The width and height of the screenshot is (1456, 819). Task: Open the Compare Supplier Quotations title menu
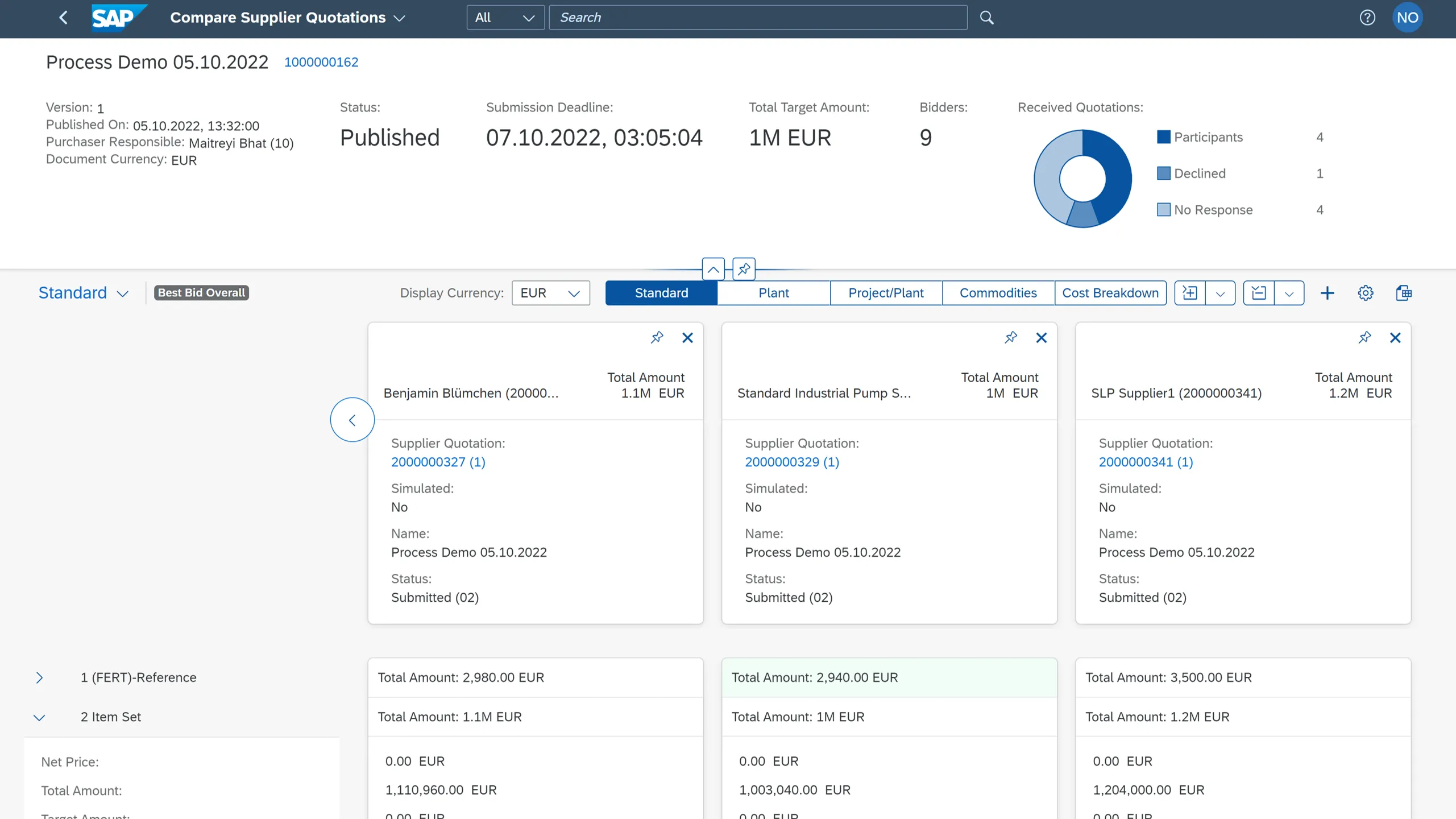click(400, 18)
